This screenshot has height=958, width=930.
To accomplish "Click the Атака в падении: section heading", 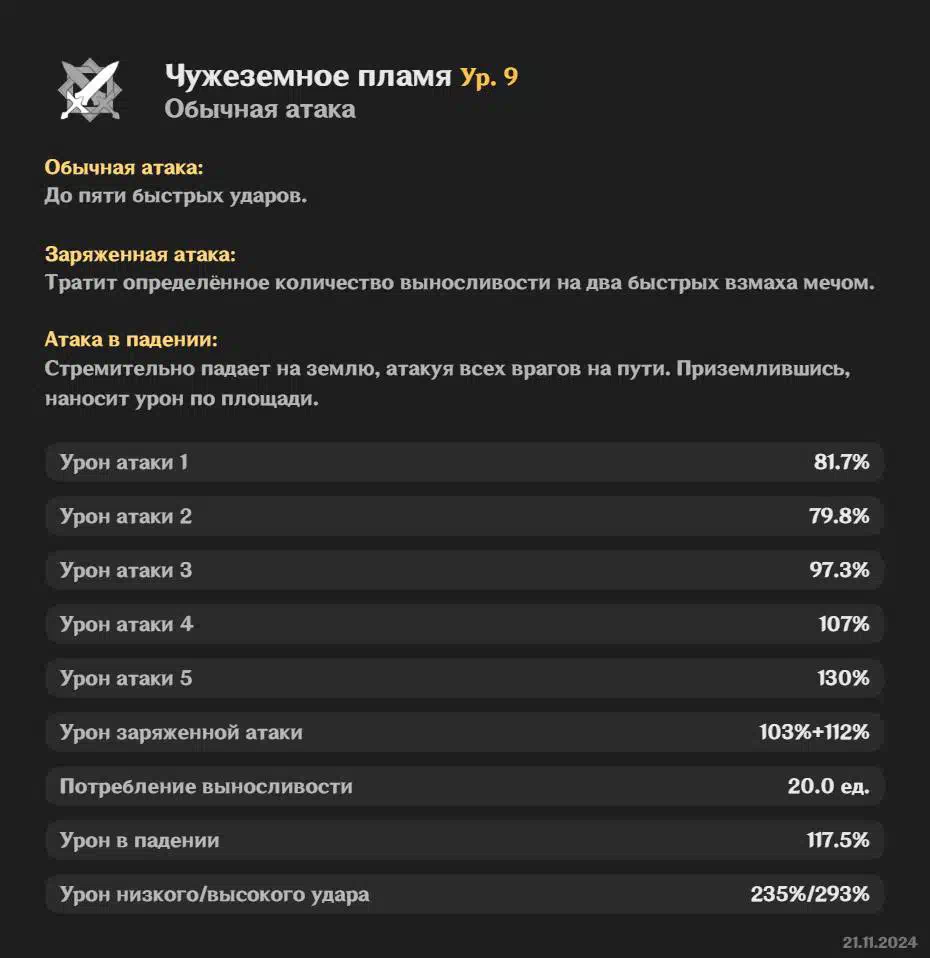I will [131, 339].
